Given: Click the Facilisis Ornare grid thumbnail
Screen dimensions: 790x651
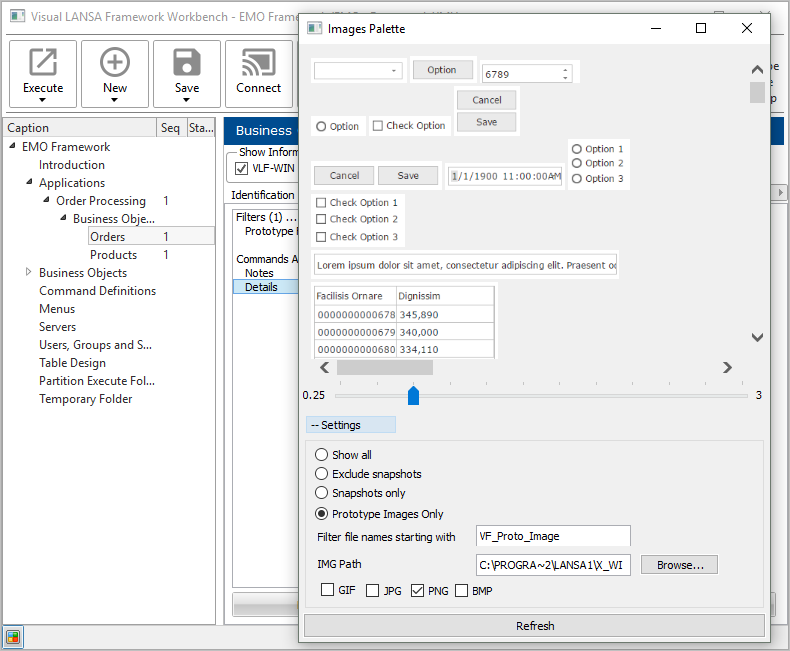Looking at the screenshot, I should coord(404,321).
